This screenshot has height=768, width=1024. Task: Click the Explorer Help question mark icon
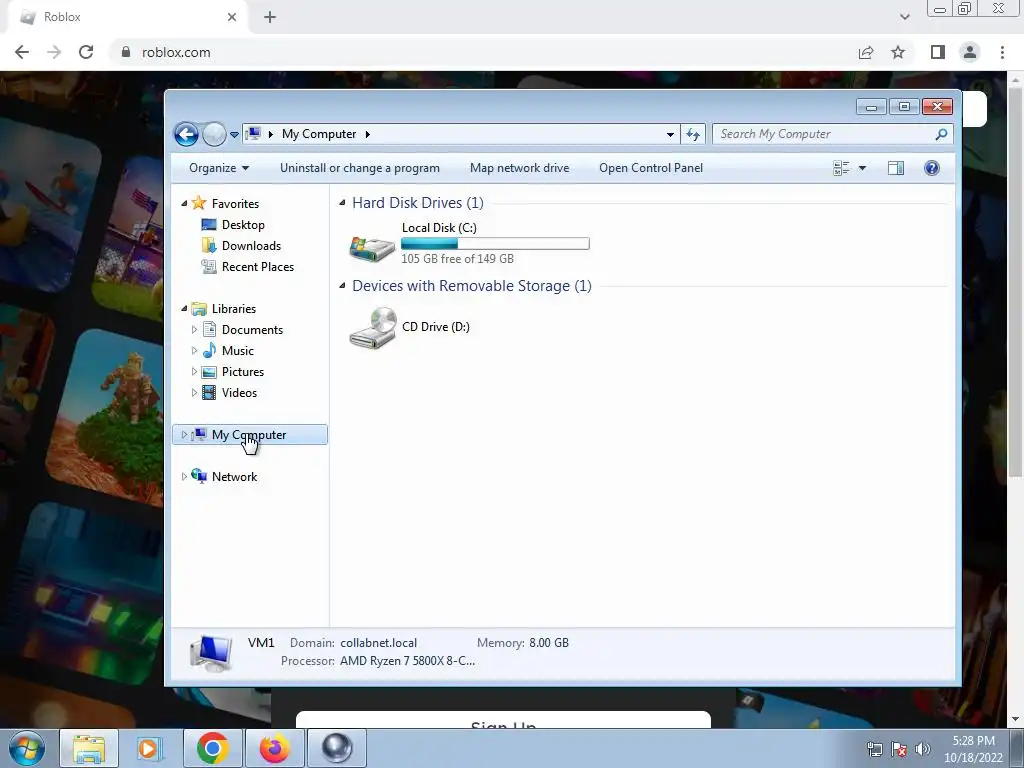click(932, 168)
